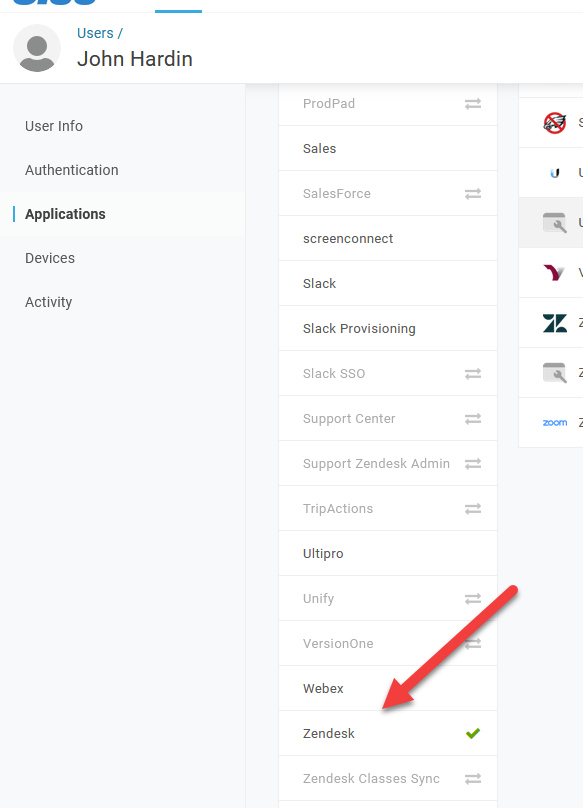Click John Hardin's user avatar
583x808 pixels.
(37, 48)
